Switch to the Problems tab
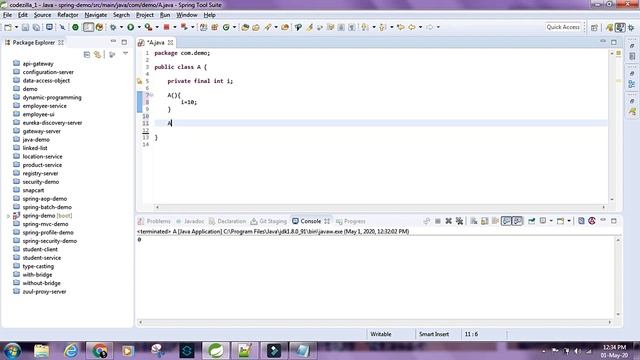This screenshot has height=360, width=640. pyautogui.click(x=154, y=221)
